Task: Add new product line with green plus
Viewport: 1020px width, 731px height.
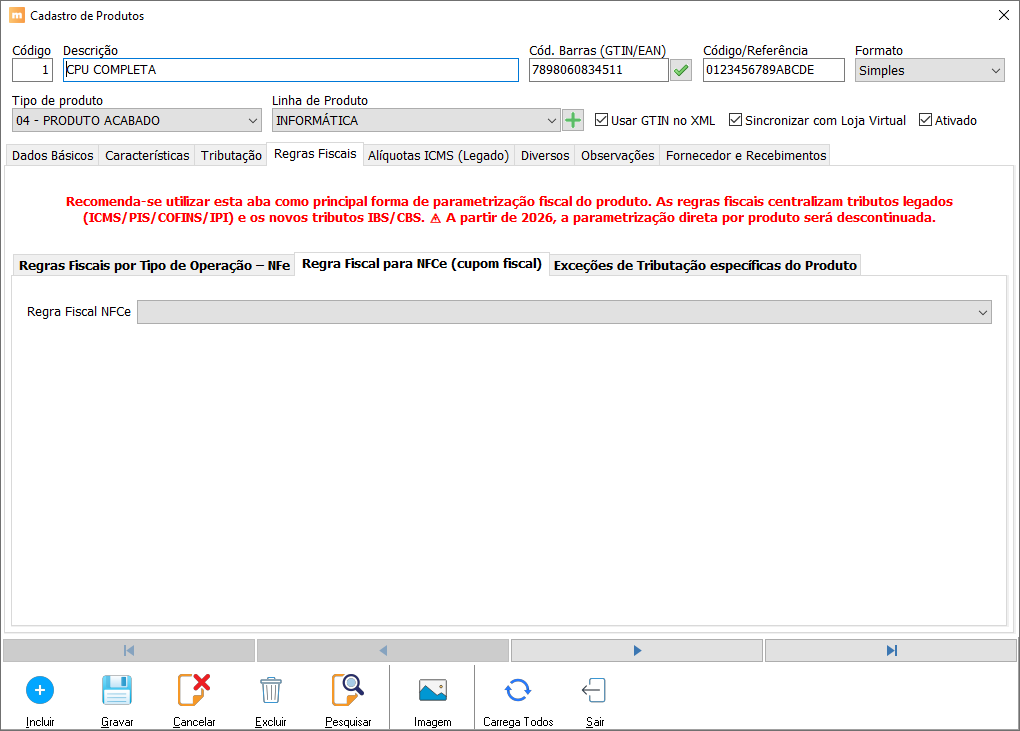Action: coord(573,120)
